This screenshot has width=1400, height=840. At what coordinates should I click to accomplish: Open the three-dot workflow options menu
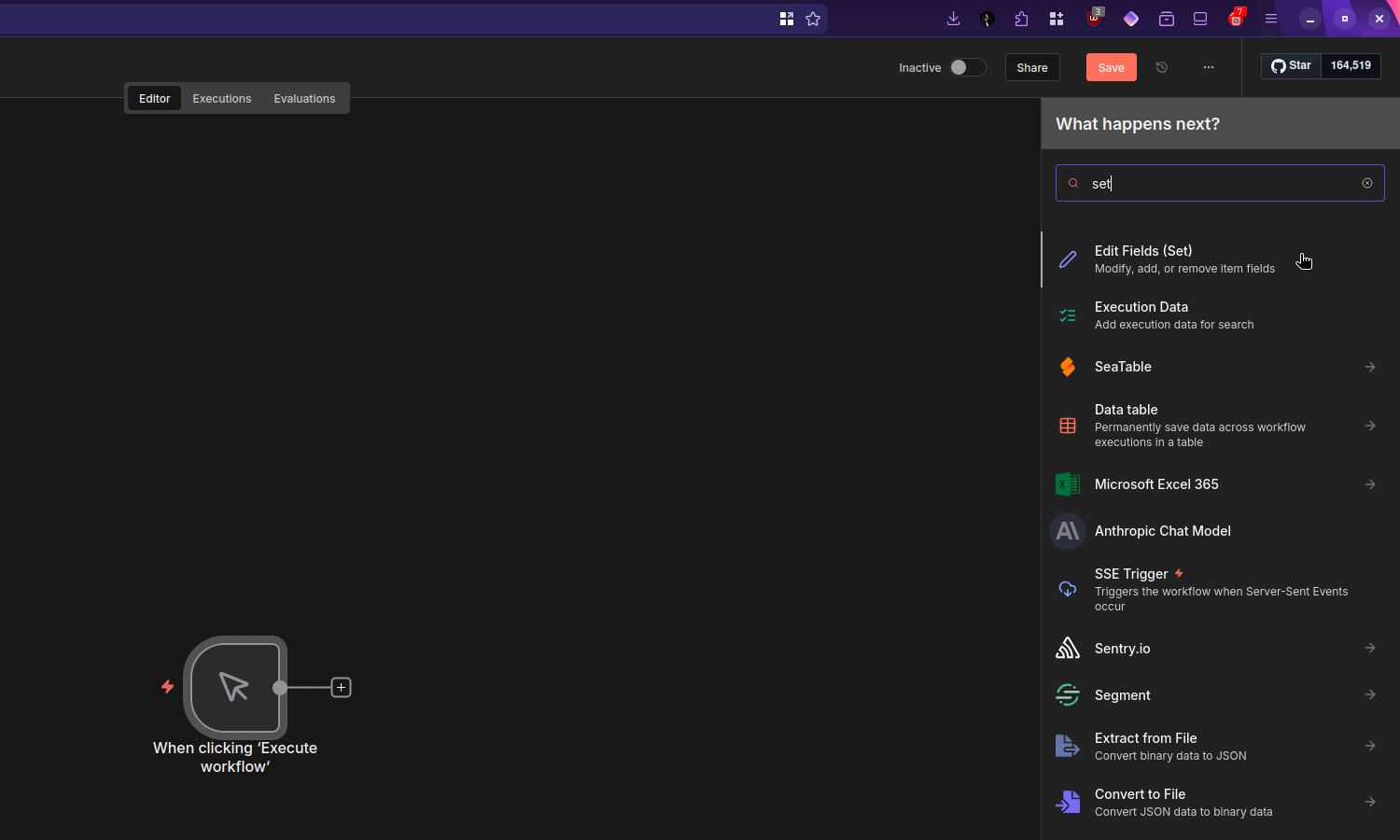(1209, 67)
